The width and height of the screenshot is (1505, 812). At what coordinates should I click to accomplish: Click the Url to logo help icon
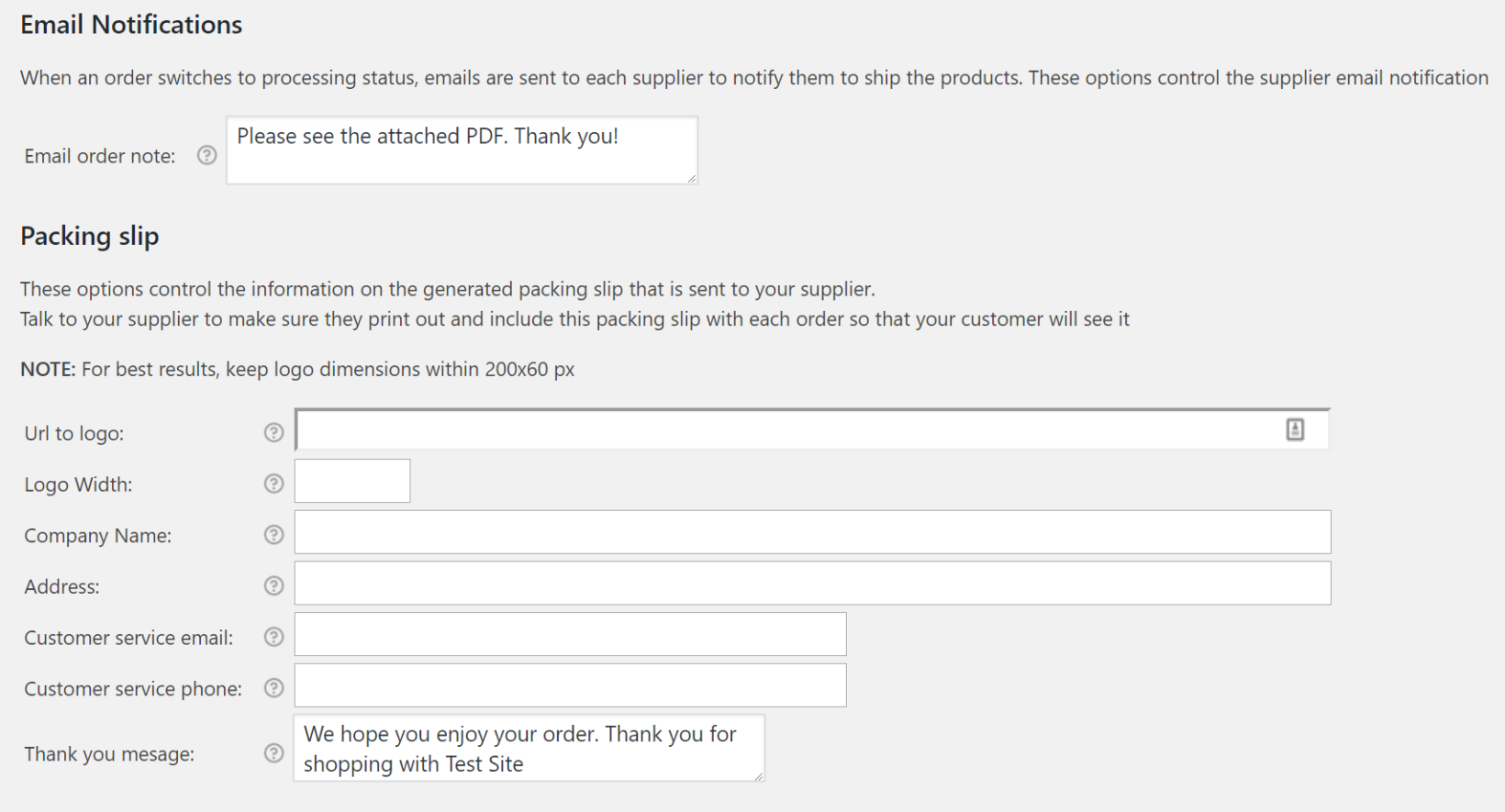[x=273, y=432]
